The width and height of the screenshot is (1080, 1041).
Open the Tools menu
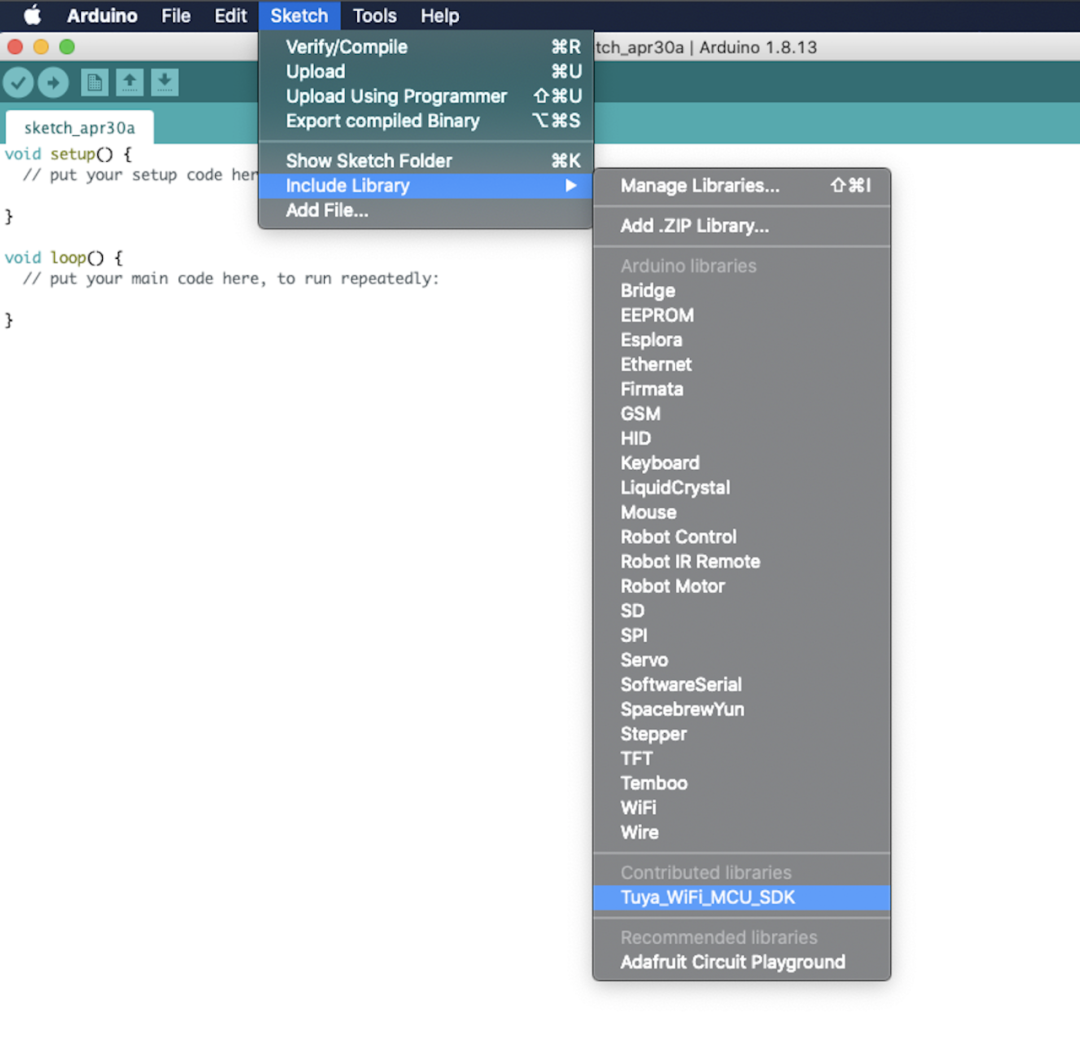[x=375, y=15]
